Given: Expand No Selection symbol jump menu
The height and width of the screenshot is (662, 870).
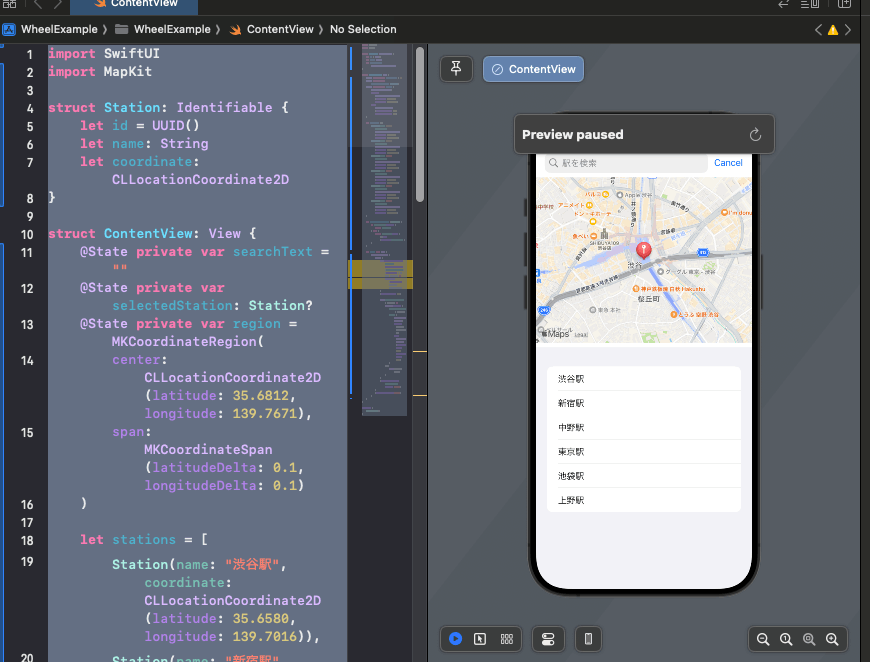Looking at the screenshot, I should [363, 30].
